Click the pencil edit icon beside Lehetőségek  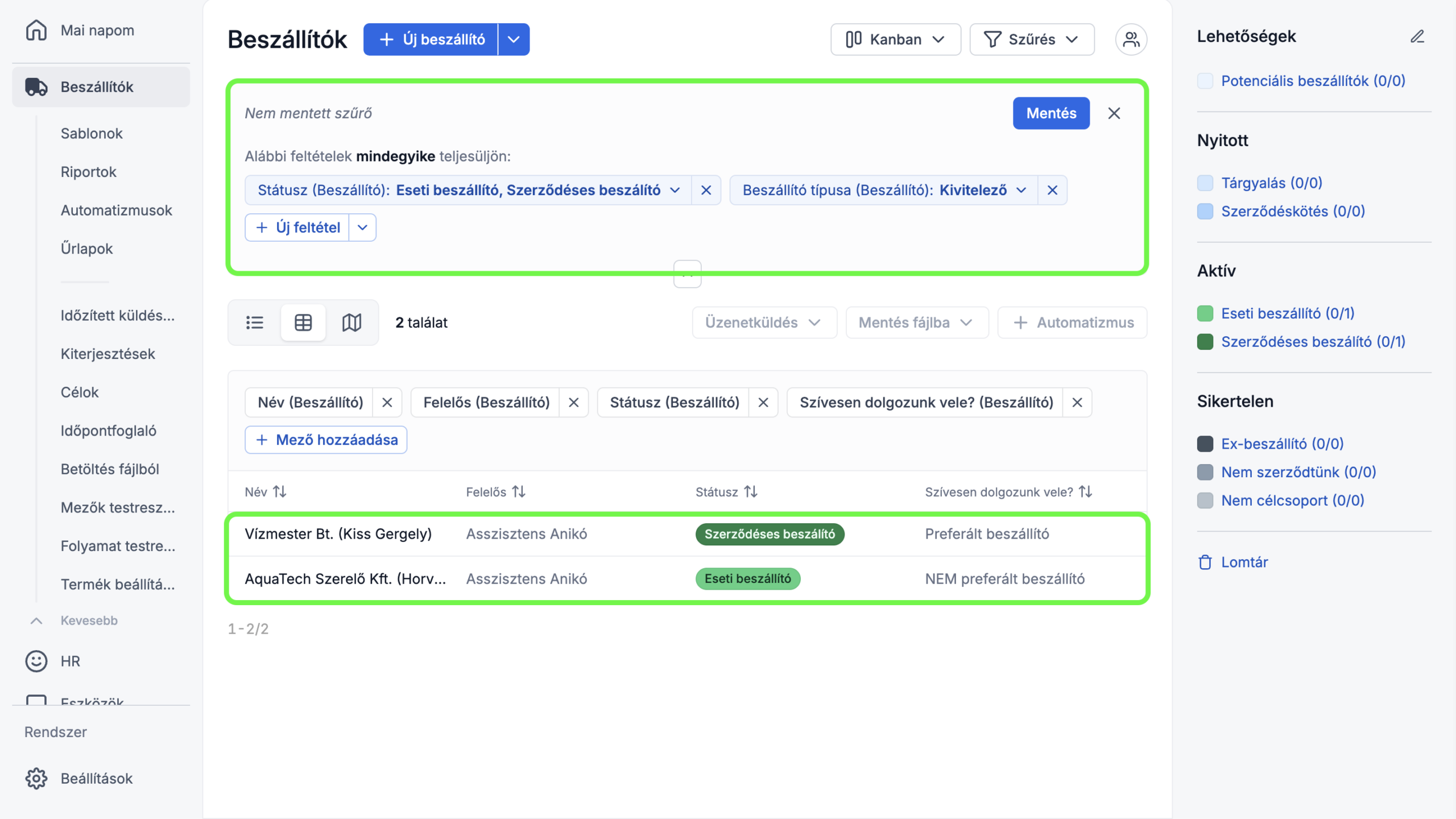pyautogui.click(x=1417, y=37)
